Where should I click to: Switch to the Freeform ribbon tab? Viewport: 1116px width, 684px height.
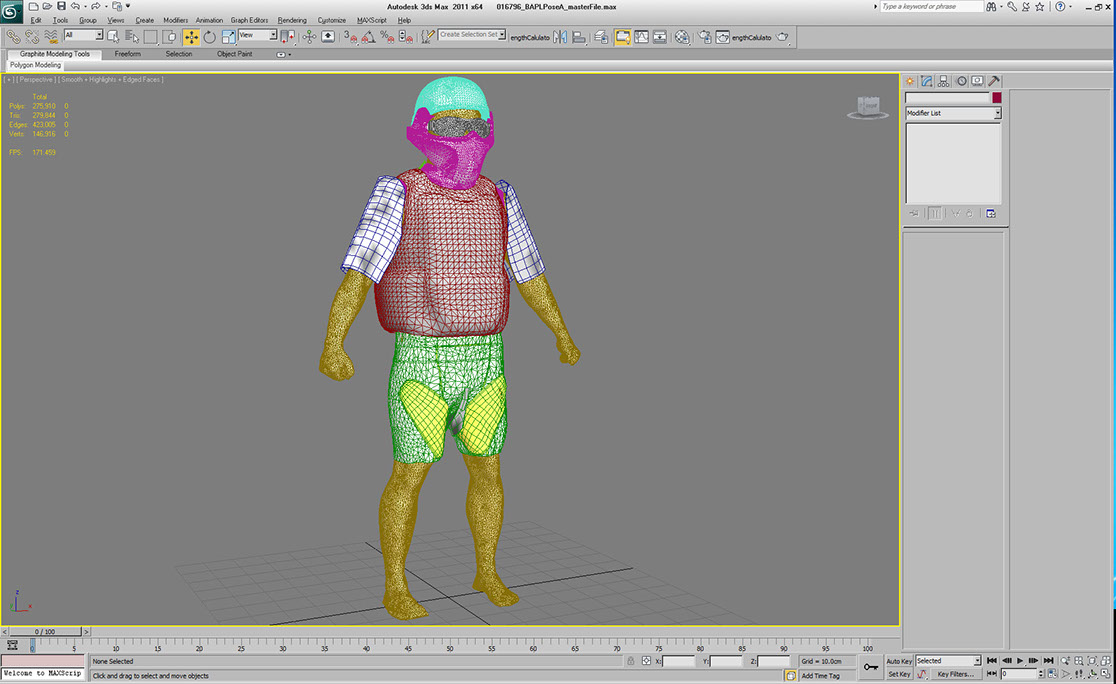tap(128, 54)
